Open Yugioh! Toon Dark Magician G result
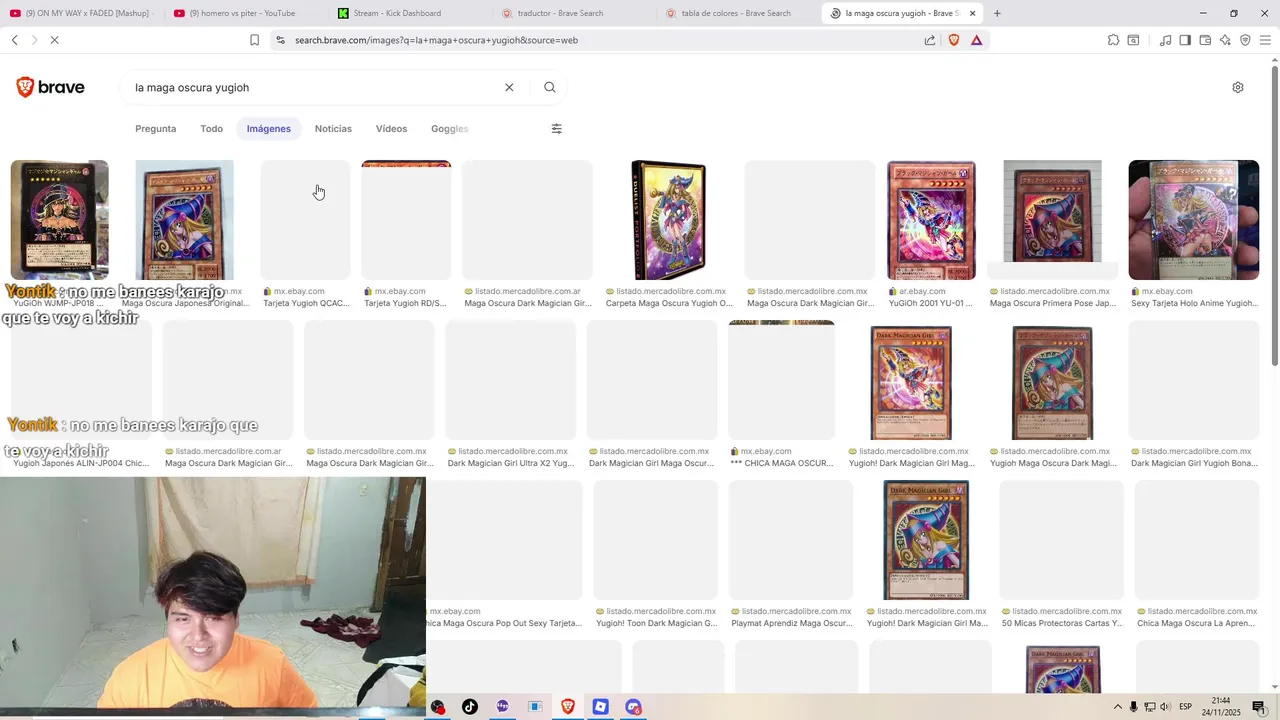1280x720 pixels. [x=657, y=623]
